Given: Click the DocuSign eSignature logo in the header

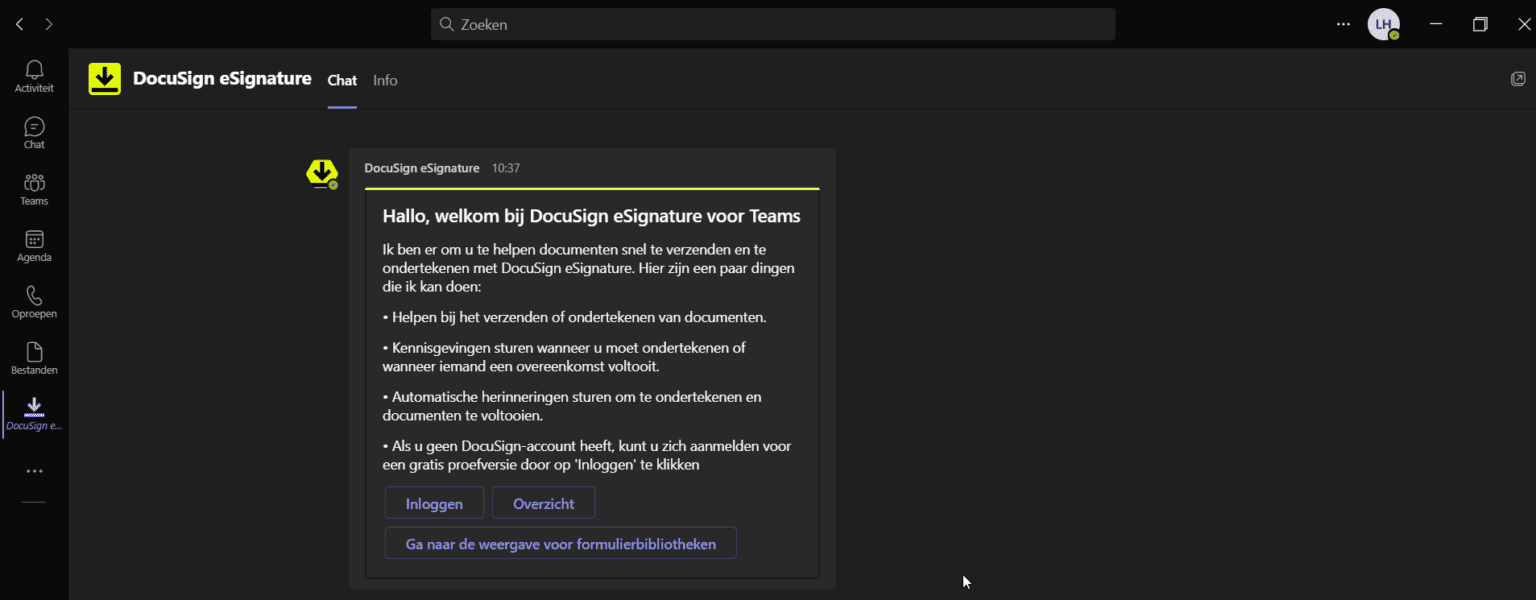Looking at the screenshot, I should (104, 78).
